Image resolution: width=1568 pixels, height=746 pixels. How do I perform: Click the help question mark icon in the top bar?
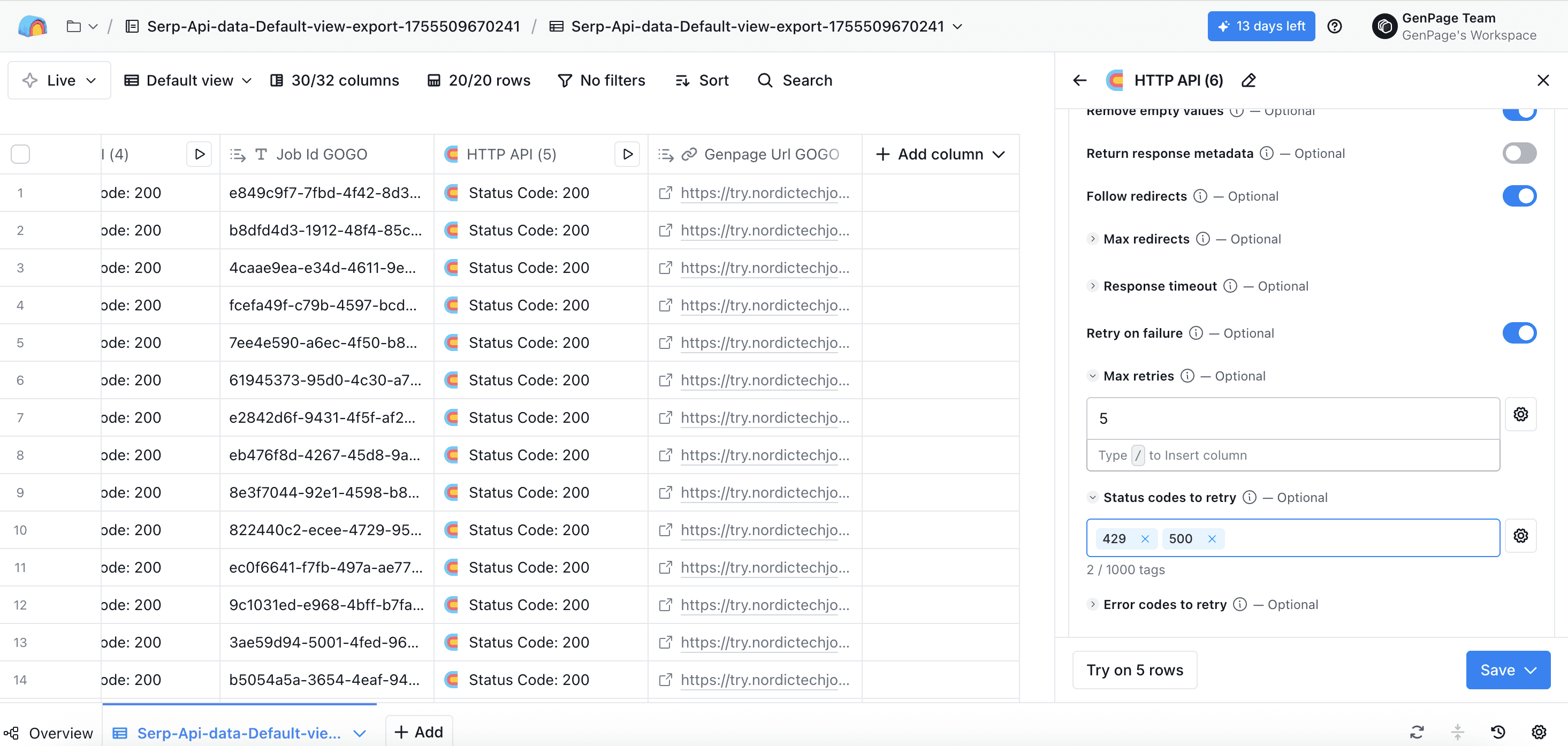[x=1334, y=26]
